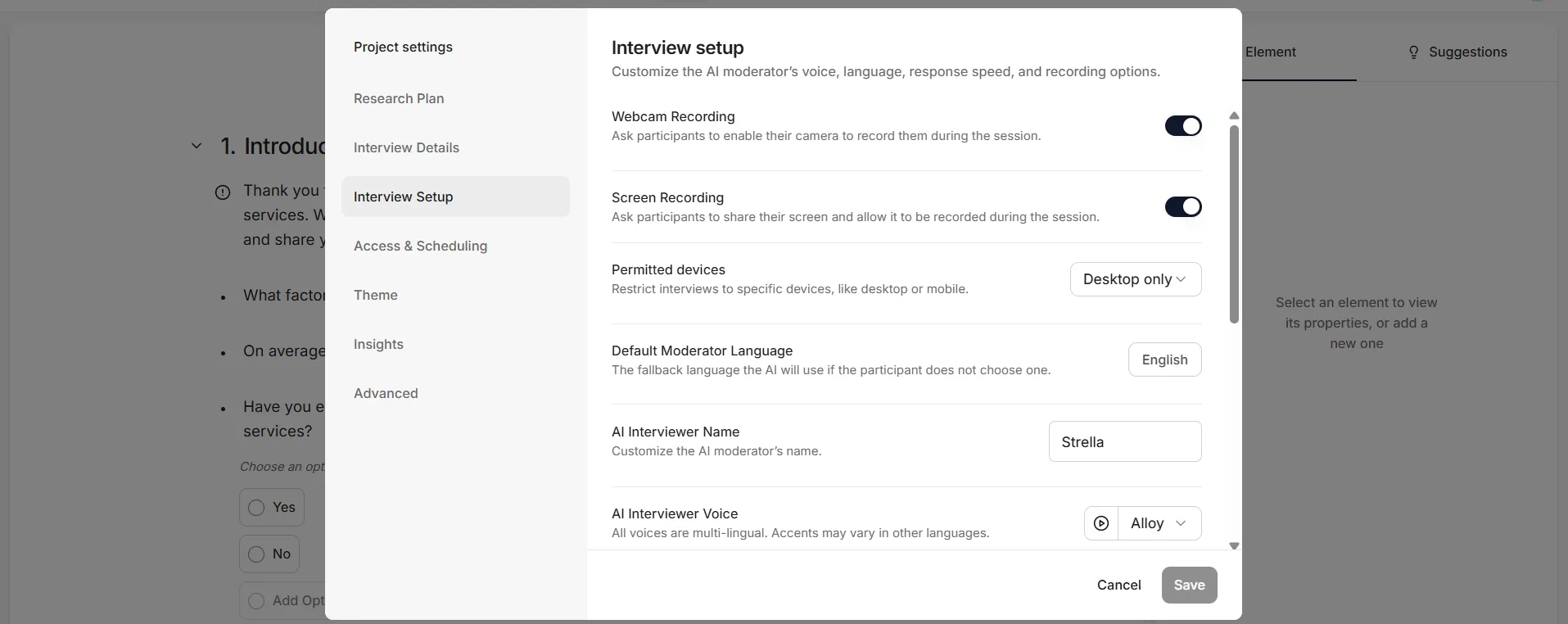Viewport: 1568px width, 624px height.
Task: Click the AI Interviewer Name field
Action: pos(1125,441)
